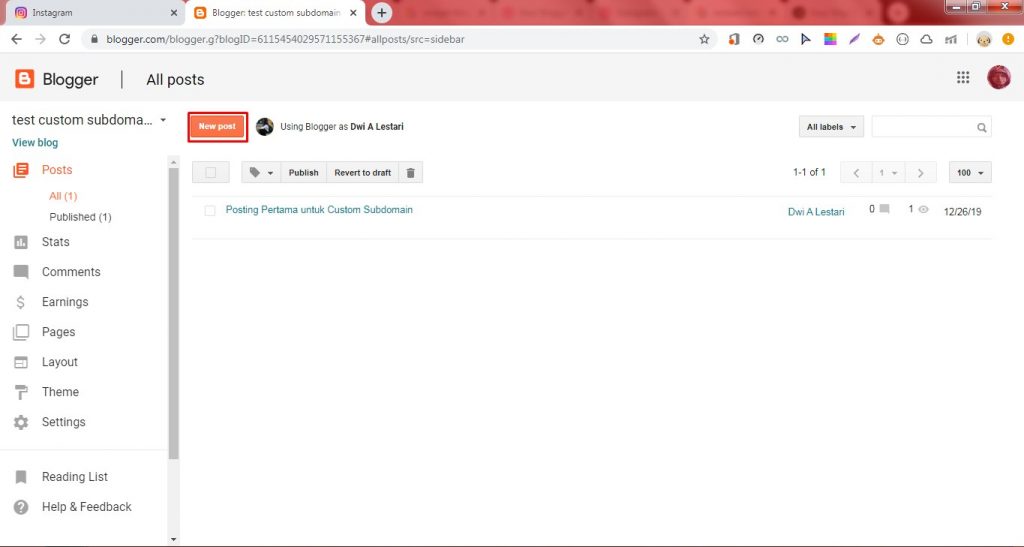Go back in browser history
The width and height of the screenshot is (1024, 547).
point(17,39)
